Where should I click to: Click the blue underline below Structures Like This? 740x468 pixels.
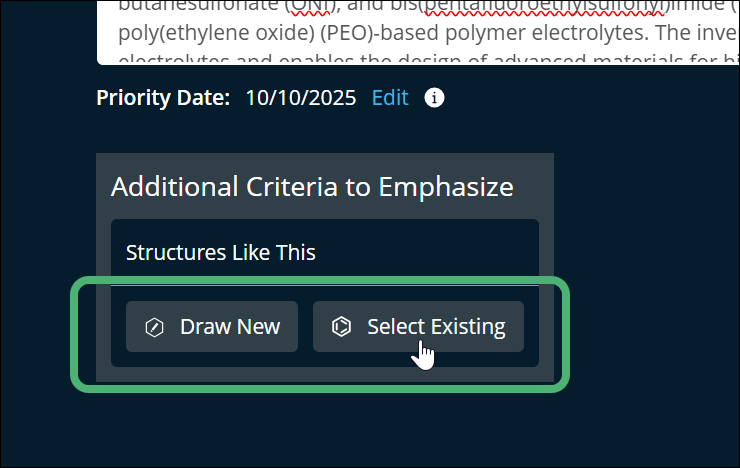tap(325, 285)
